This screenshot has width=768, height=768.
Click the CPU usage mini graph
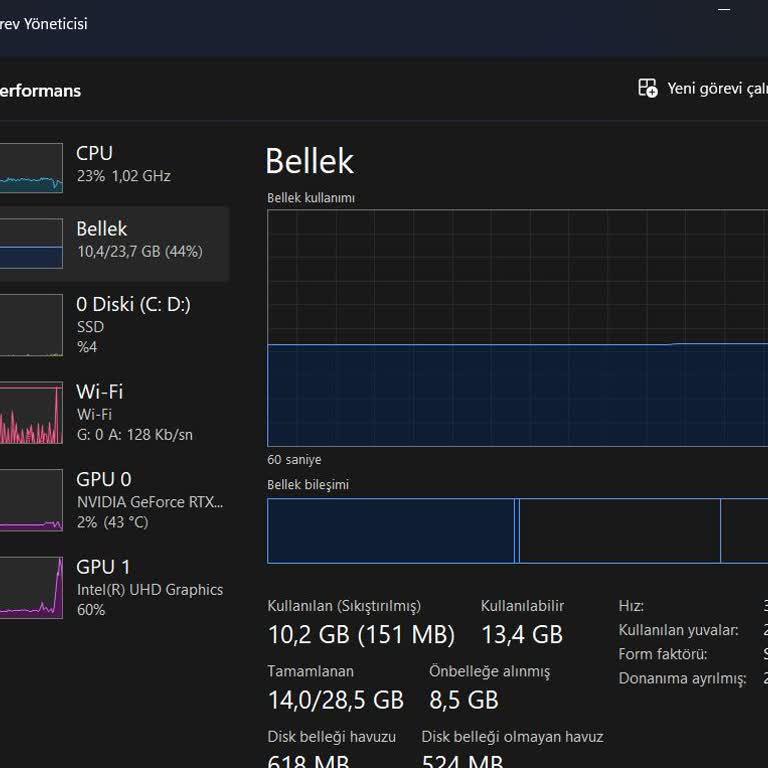(x=31, y=168)
